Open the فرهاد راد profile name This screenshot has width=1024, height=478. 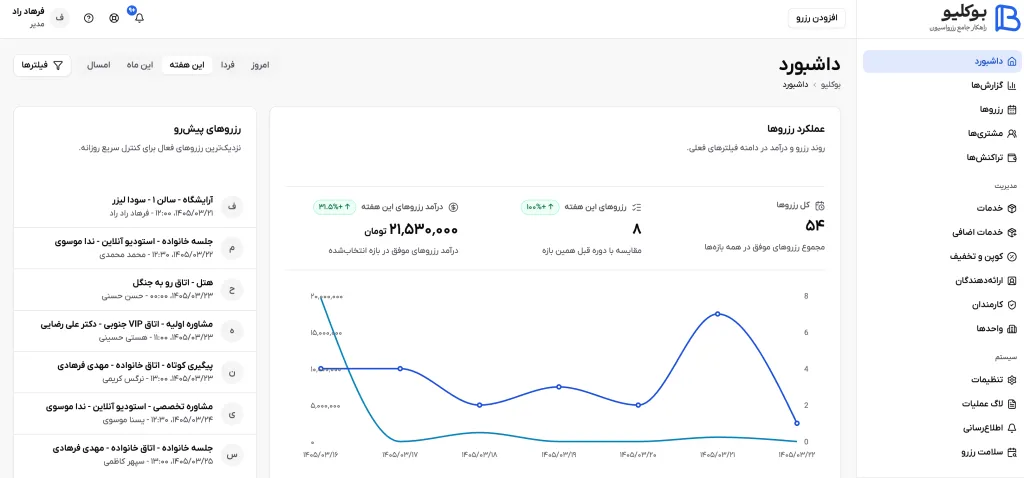click(28, 13)
